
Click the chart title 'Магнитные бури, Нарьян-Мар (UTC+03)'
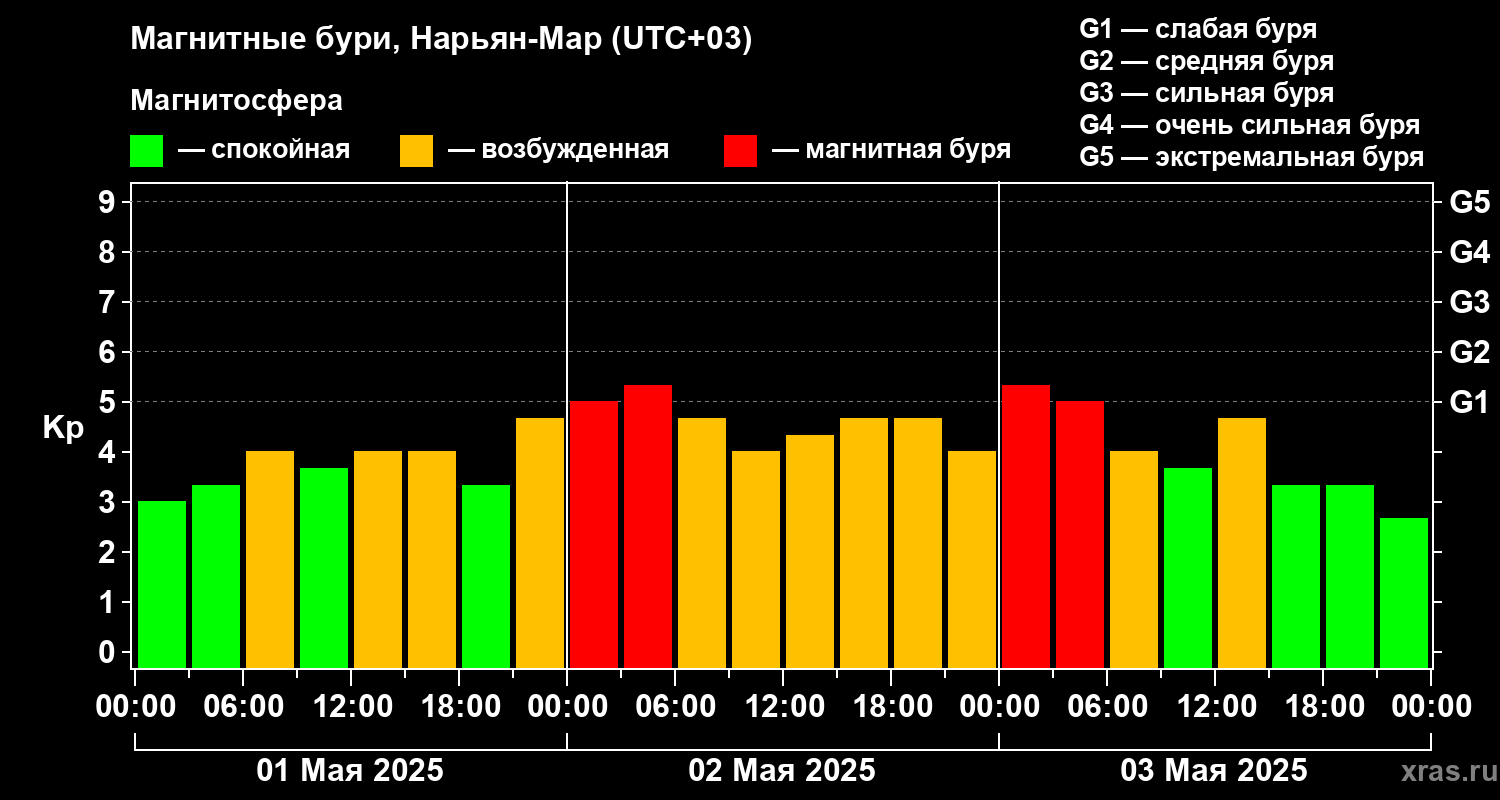tap(441, 39)
